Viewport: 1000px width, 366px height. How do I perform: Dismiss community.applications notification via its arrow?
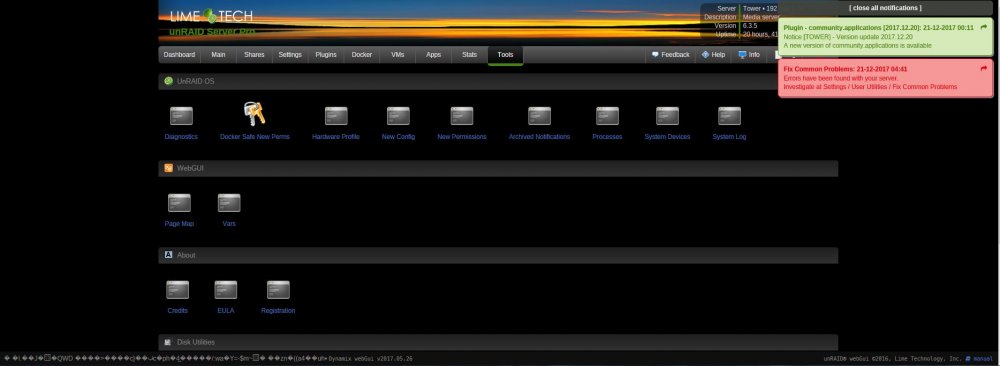click(x=983, y=27)
